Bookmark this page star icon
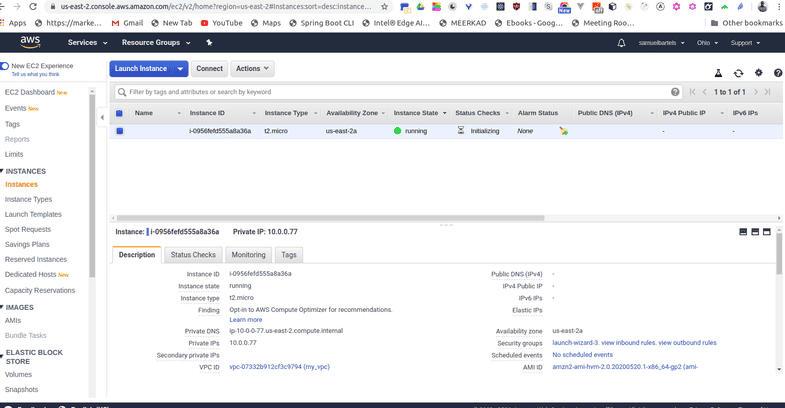785x408 pixels. click(x=384, y=7)
